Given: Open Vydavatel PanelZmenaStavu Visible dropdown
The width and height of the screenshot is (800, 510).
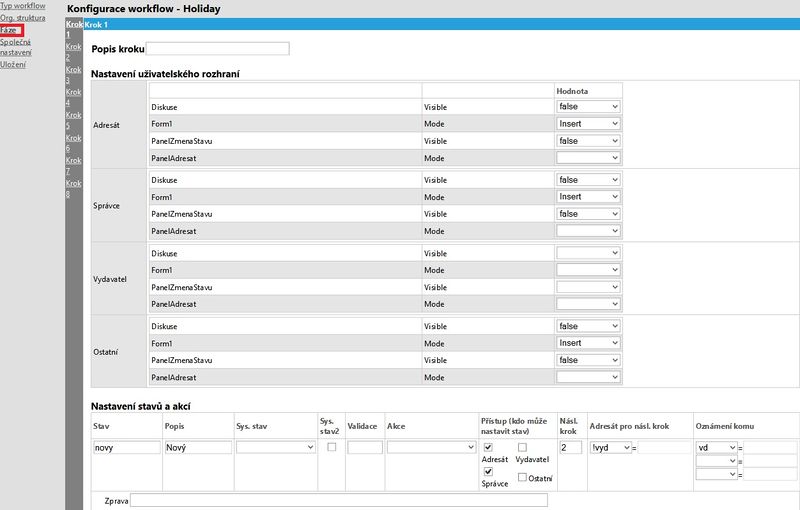Looking at the screenshot, I should (x=588, y=287).
